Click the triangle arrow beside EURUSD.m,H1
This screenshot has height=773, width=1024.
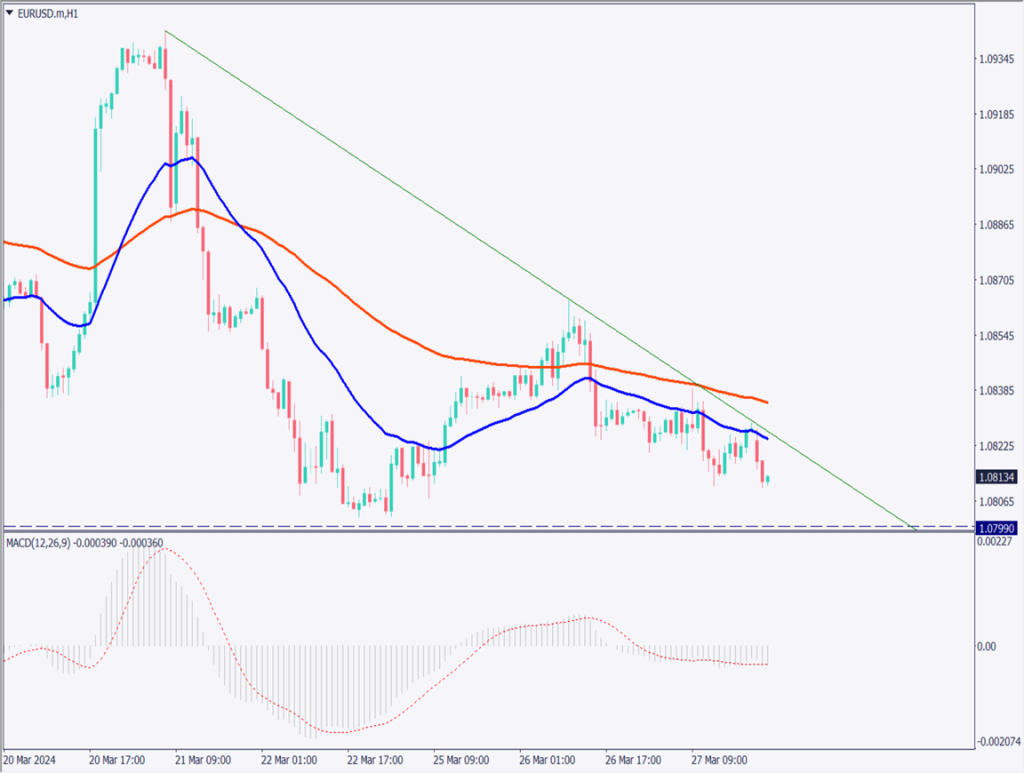coord(10,14)
